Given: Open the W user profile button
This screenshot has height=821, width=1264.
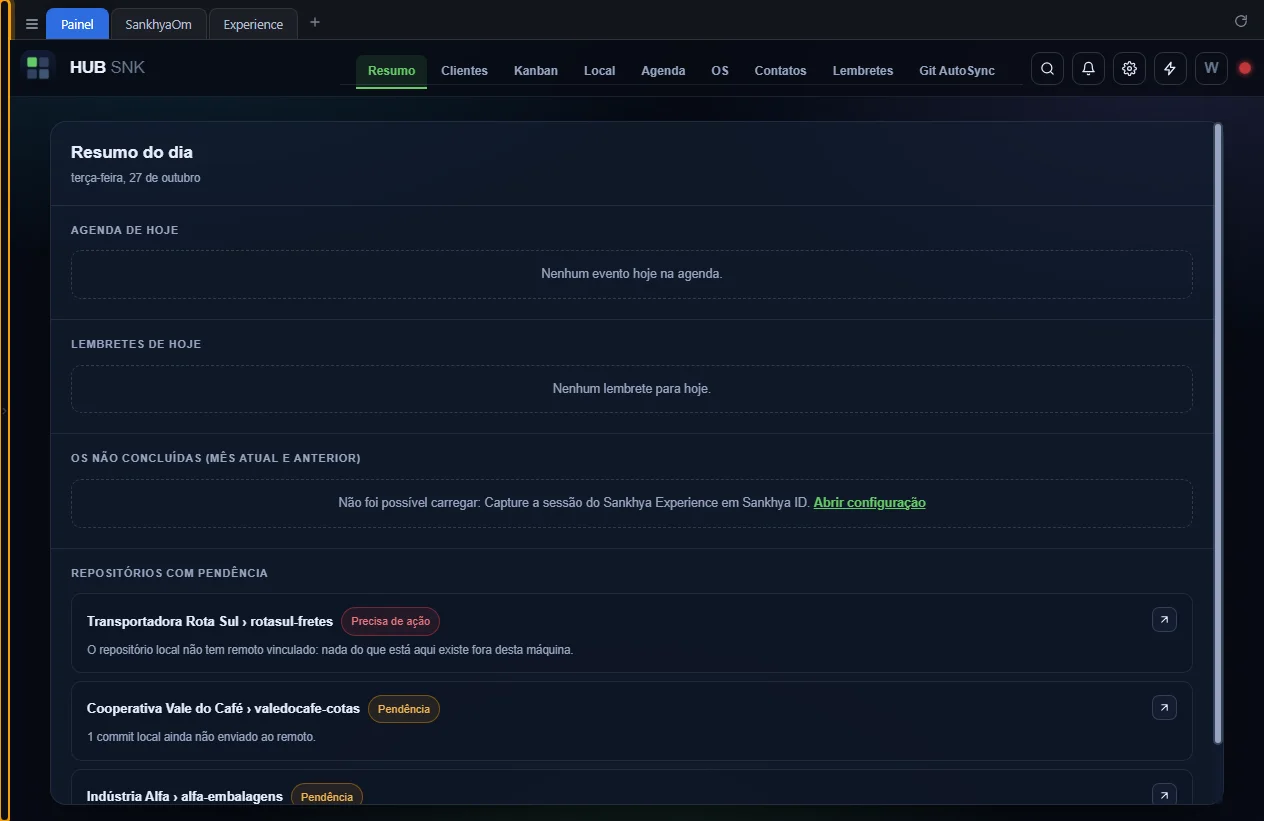Looking at the screenshot, I should 1211,68.
